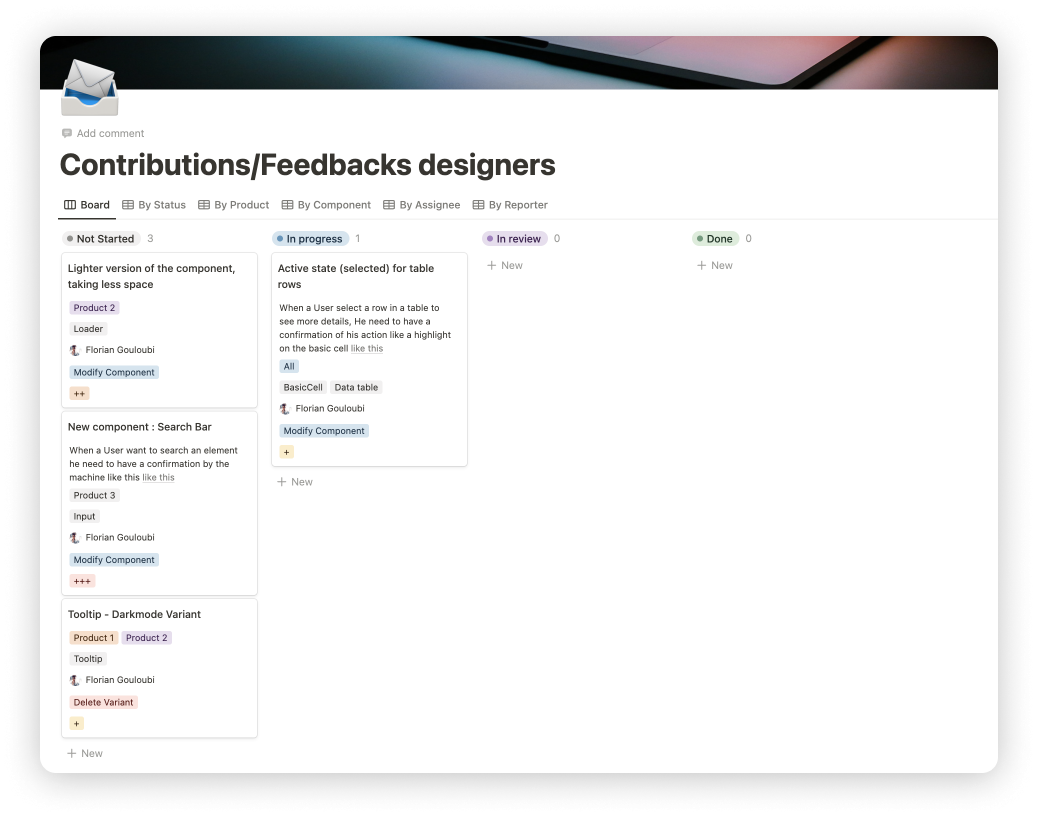Open the 'like this' link on Active state card
1038x817 pixels.
(366, 348)
